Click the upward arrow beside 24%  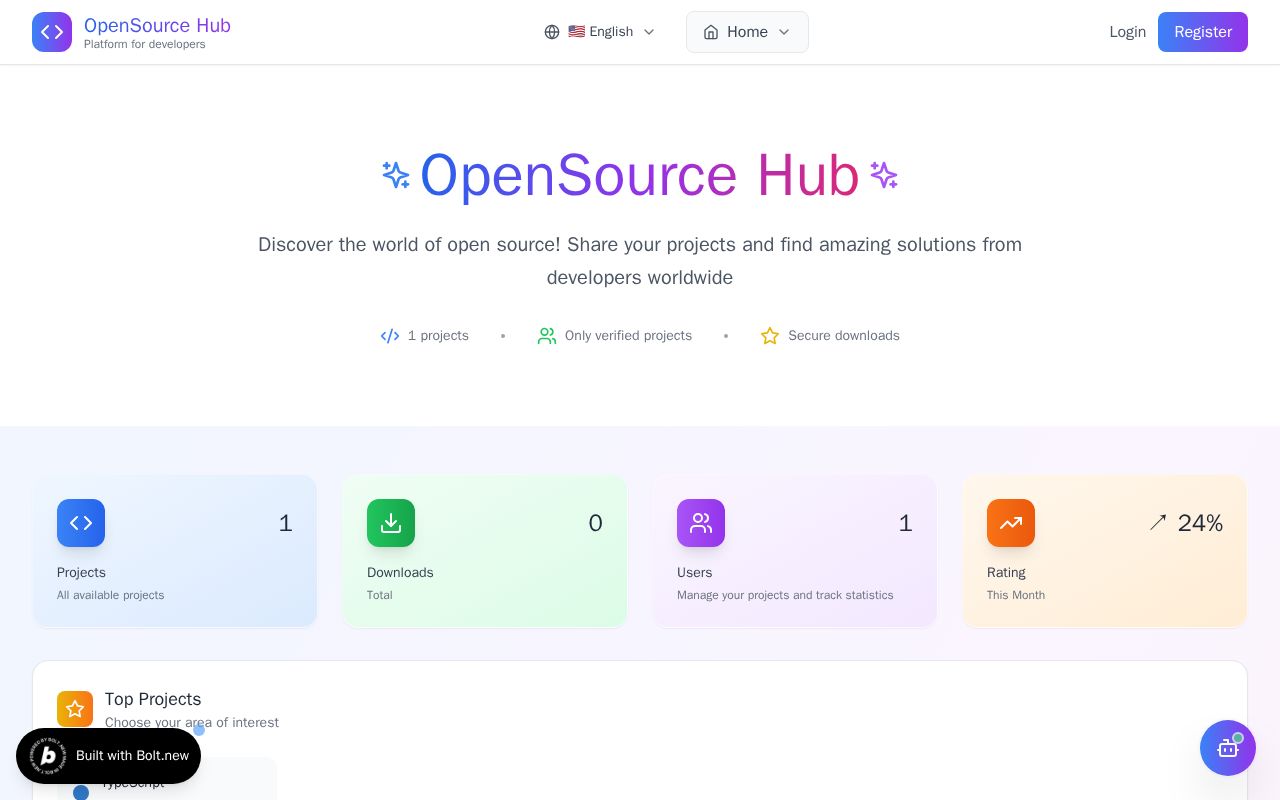pyautogui.click(x=1158, y=523)
